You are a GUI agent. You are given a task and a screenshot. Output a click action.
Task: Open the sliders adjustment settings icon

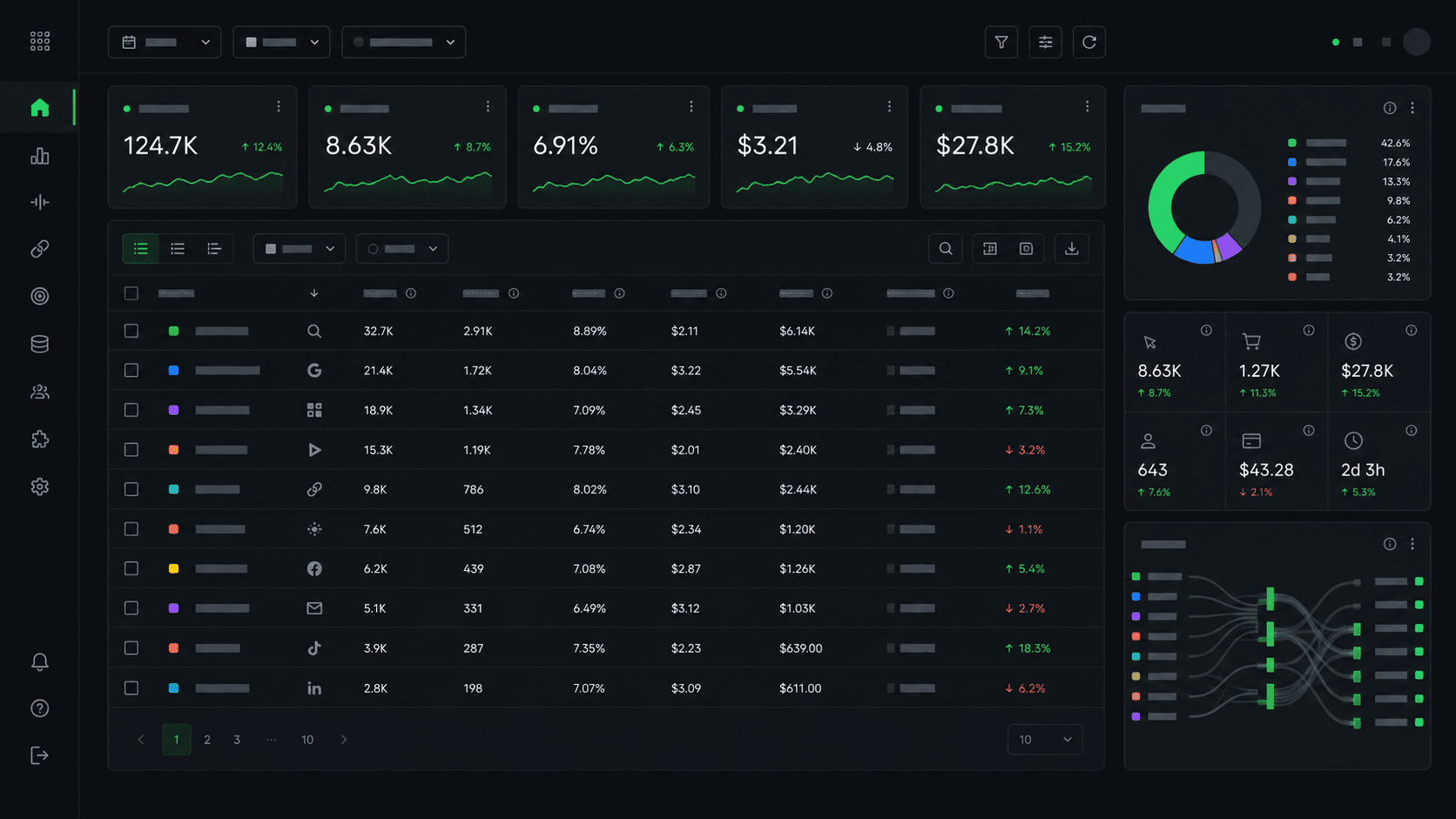point(1045,42)
